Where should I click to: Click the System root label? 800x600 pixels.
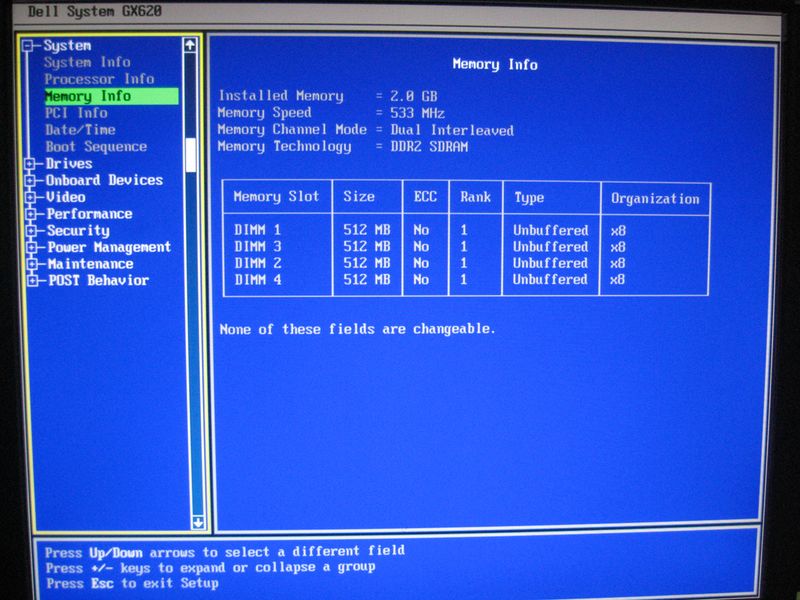coord(67,45)
